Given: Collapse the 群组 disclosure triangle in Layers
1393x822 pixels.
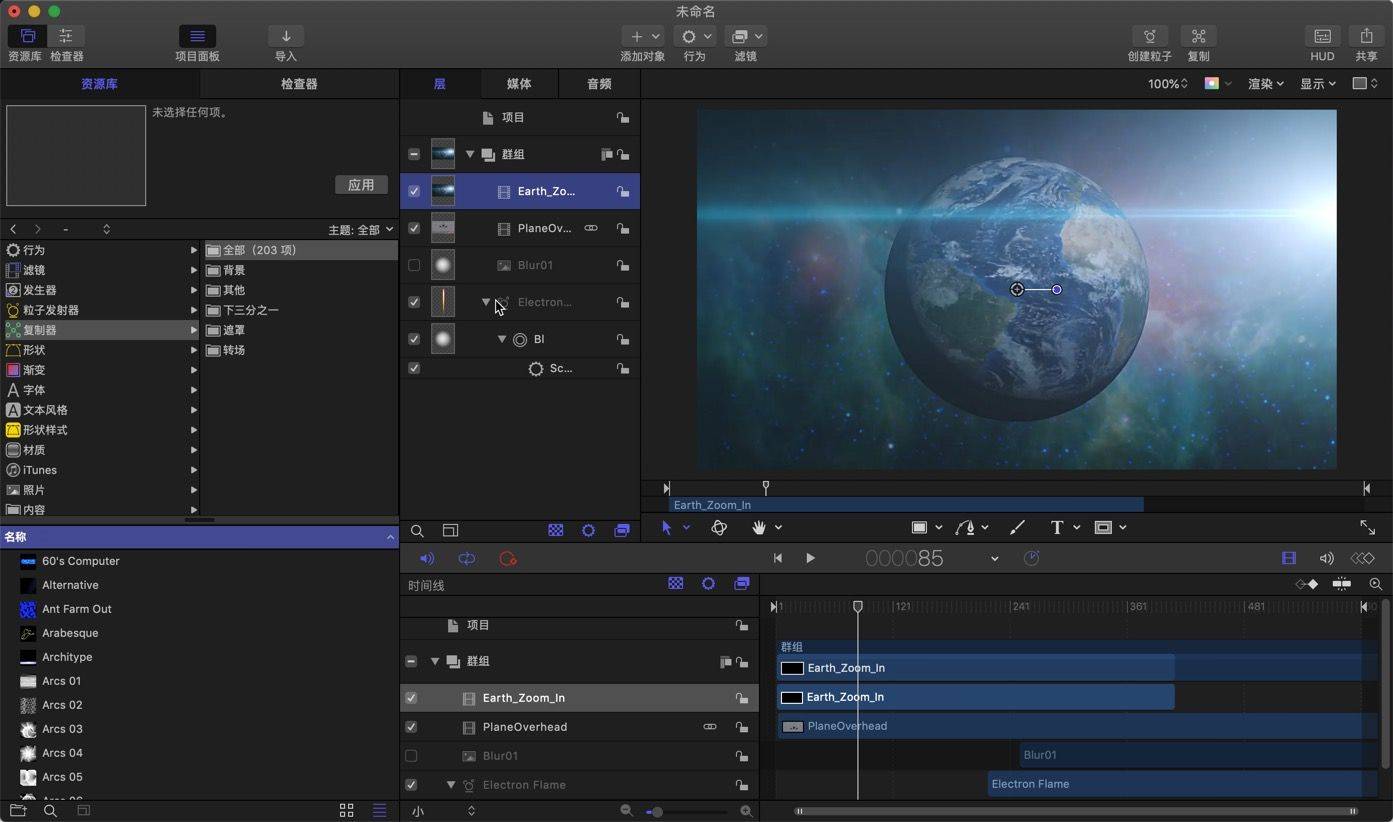Looking at the screenshot, I should 469,154.
